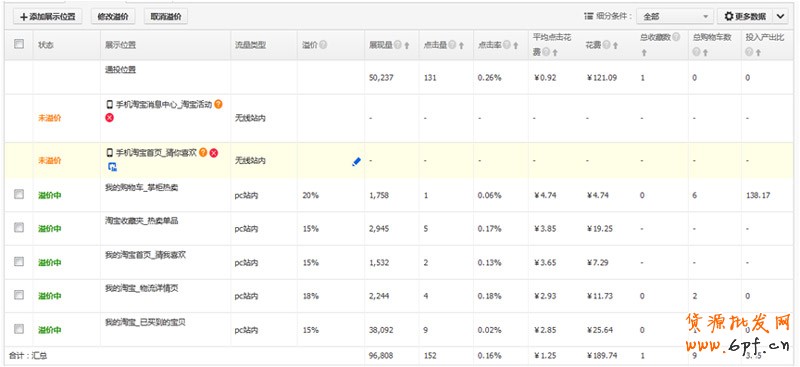Image resolution: width=800 pixels, height=367 pixels.
Task: Check the box for 淘宝收藏夹_热卖单品 row
Action: [x=19, y=228]
